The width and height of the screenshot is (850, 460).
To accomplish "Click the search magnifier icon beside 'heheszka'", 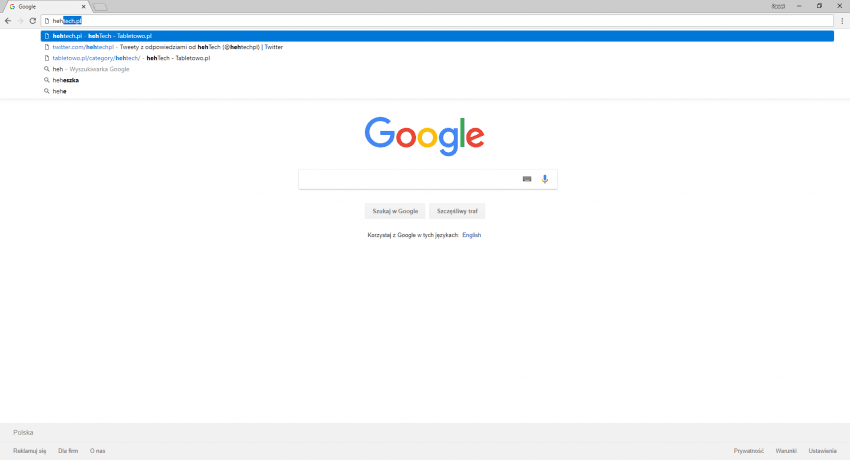I will point(47,80).
